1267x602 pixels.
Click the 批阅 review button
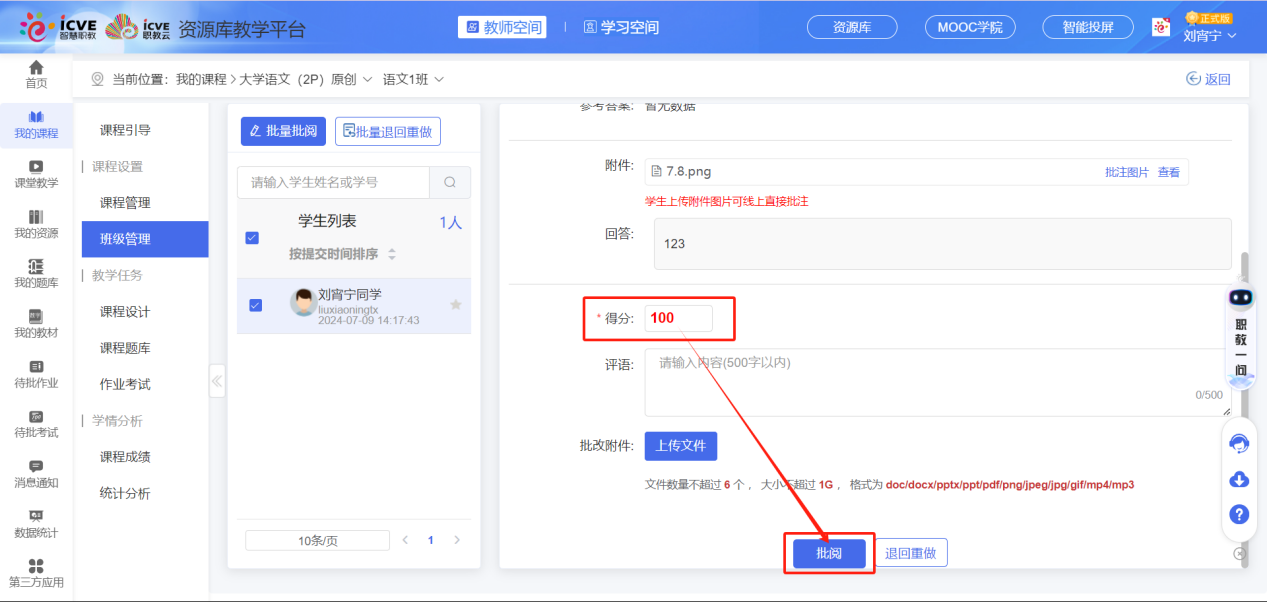click(828, 552)
